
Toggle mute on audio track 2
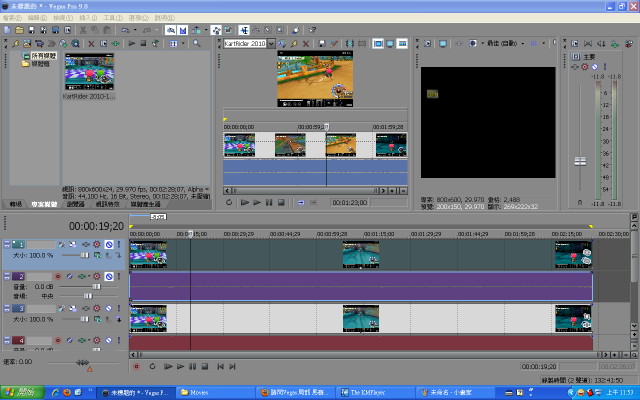pyautogui.click(x=109, y=276)
